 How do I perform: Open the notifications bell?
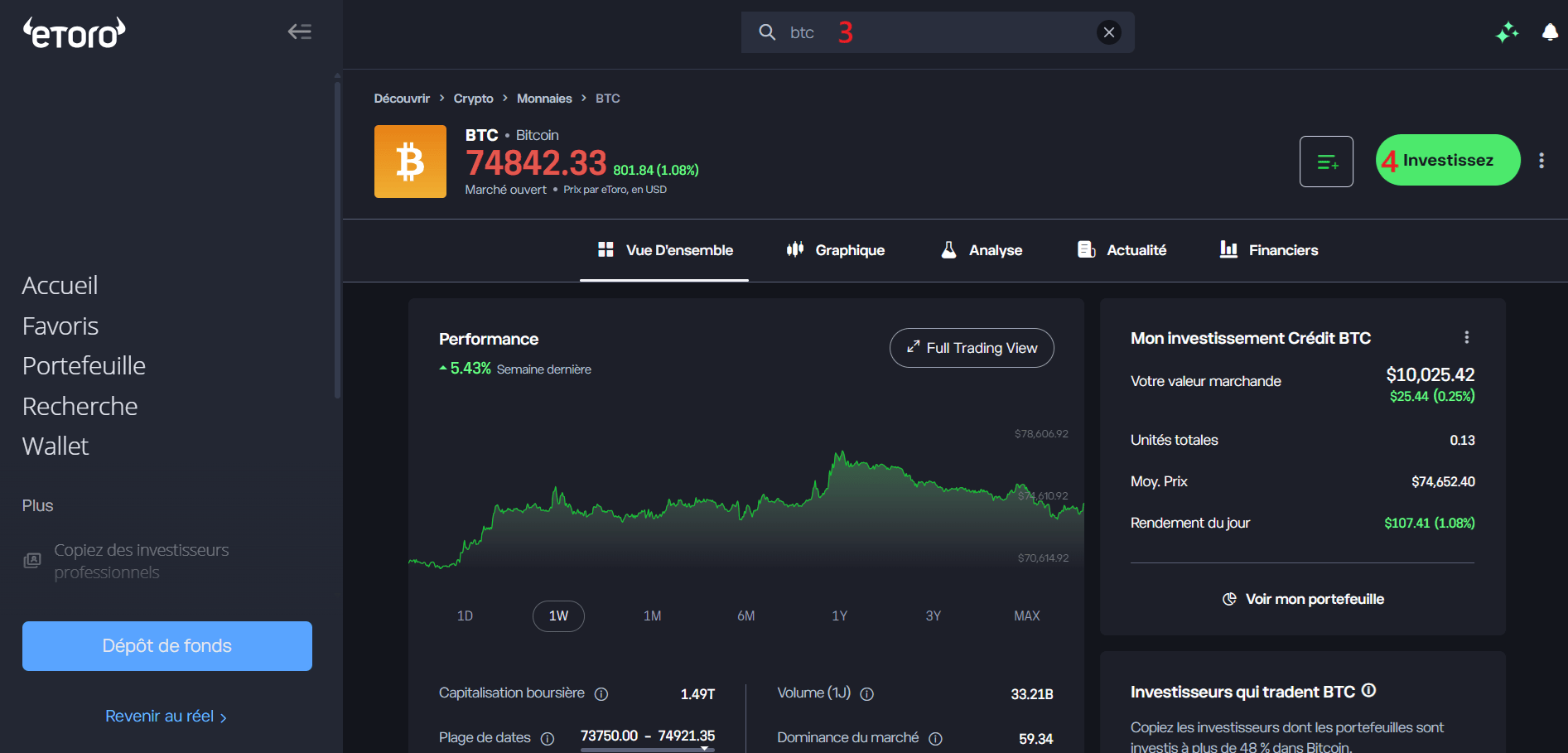pos(1550,32)
